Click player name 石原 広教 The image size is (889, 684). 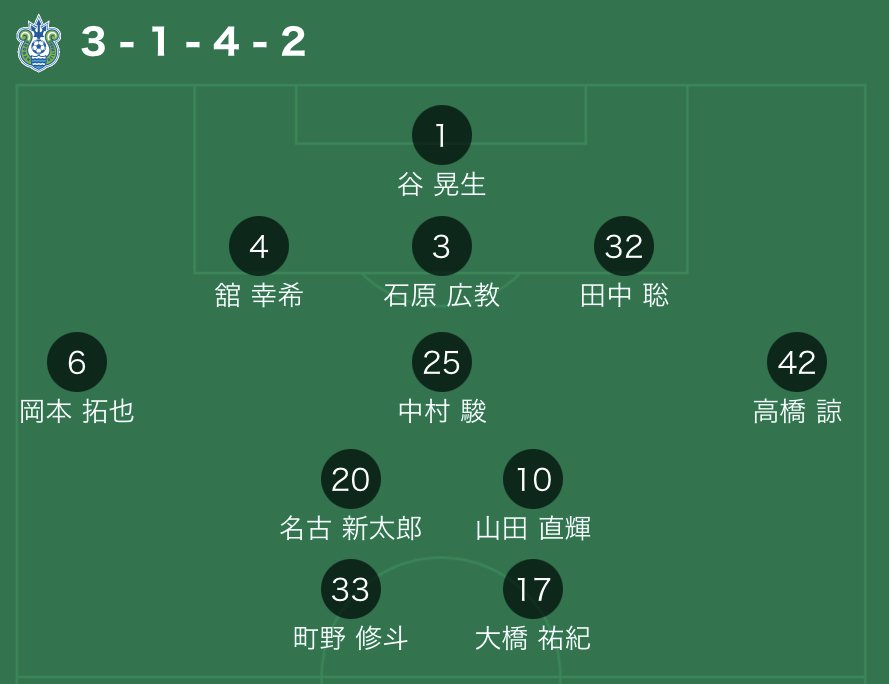click(442, 296)
